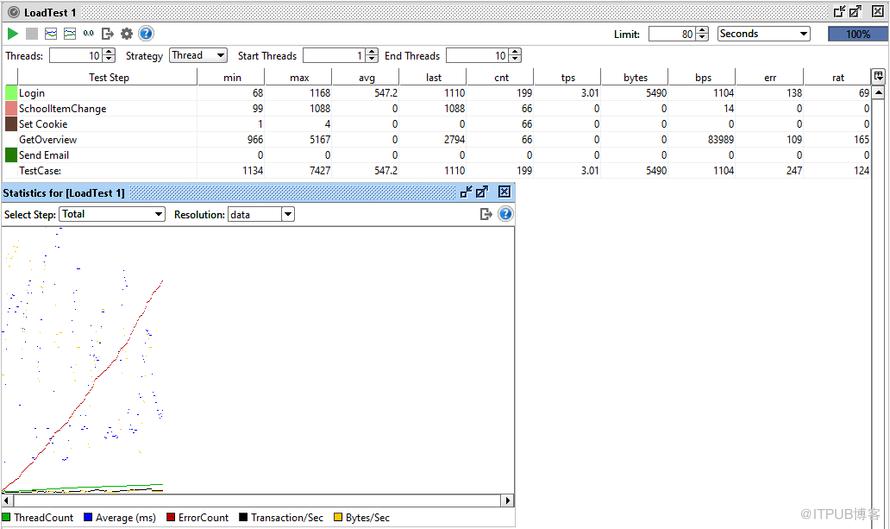Open help in the Statistics panel

505,214
